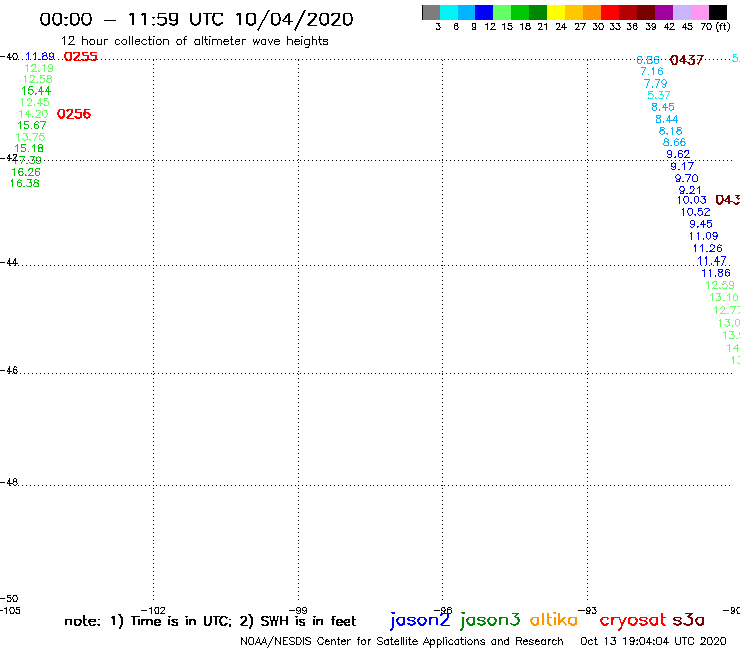Click the 12.58 wave height value
Image resolution: width=740 pixels, height=650 pixels.
pyautogui.click(x=37, y=79)
